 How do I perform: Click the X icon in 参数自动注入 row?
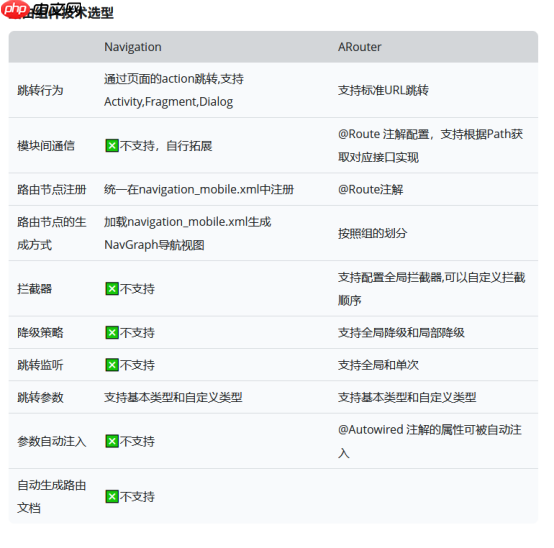(x=112, y=441)
